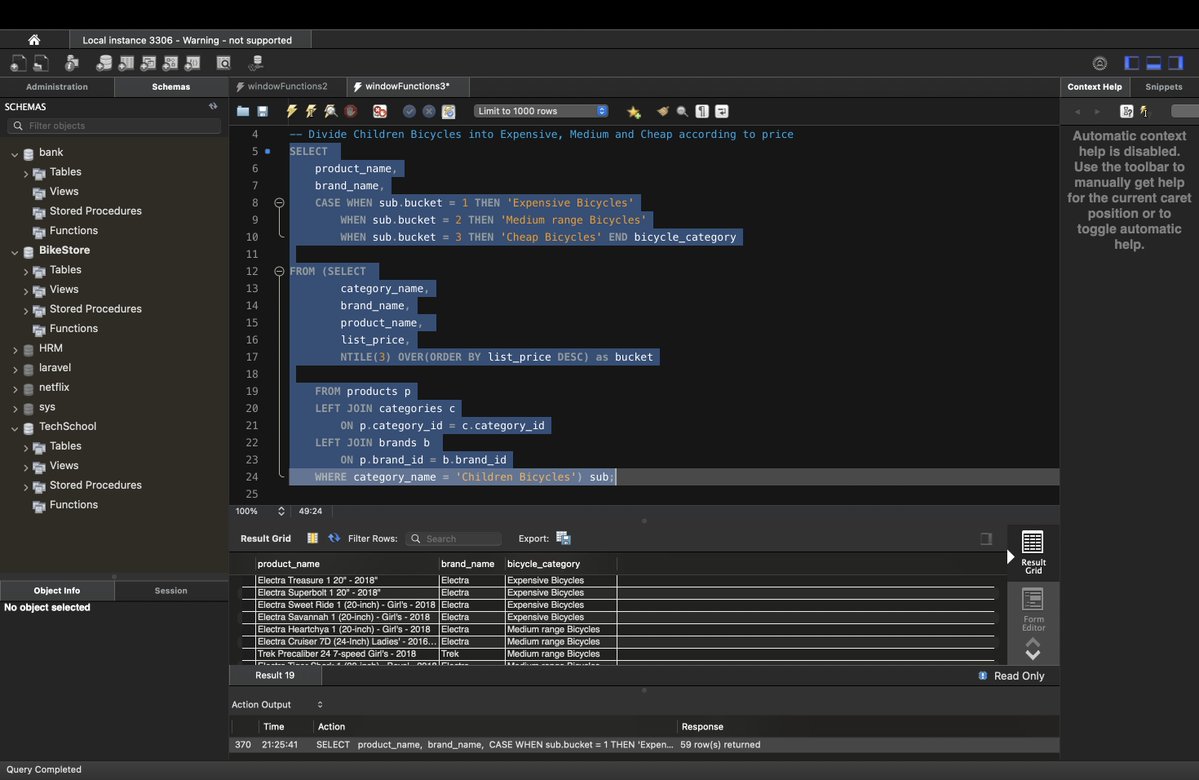Image resolution: width=1199 pixels, height=780 pixels.
Task: Save the script using floppy disk icon
Action: pos(262,112)
